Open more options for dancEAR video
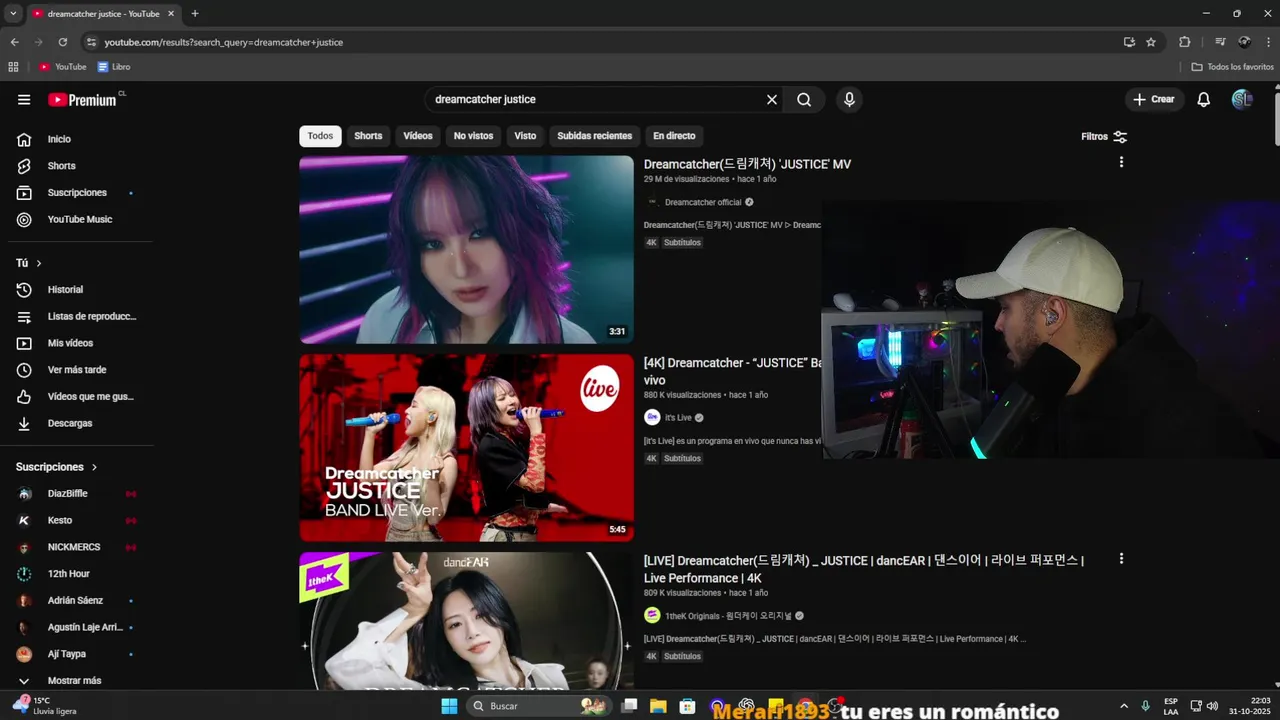 coord(1121,559)
